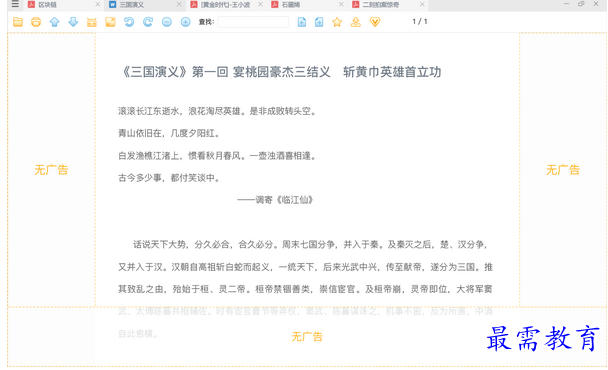Click the open file folder icon
Viewport: 608px width, 370px height.
(x=18, y=22)
